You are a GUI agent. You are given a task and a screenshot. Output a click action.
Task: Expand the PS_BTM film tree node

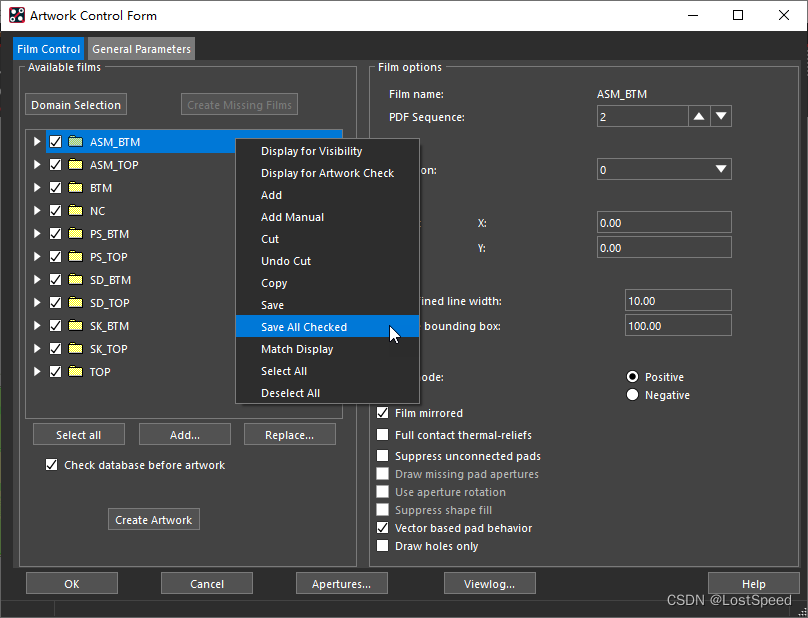(x=37, y=234)
